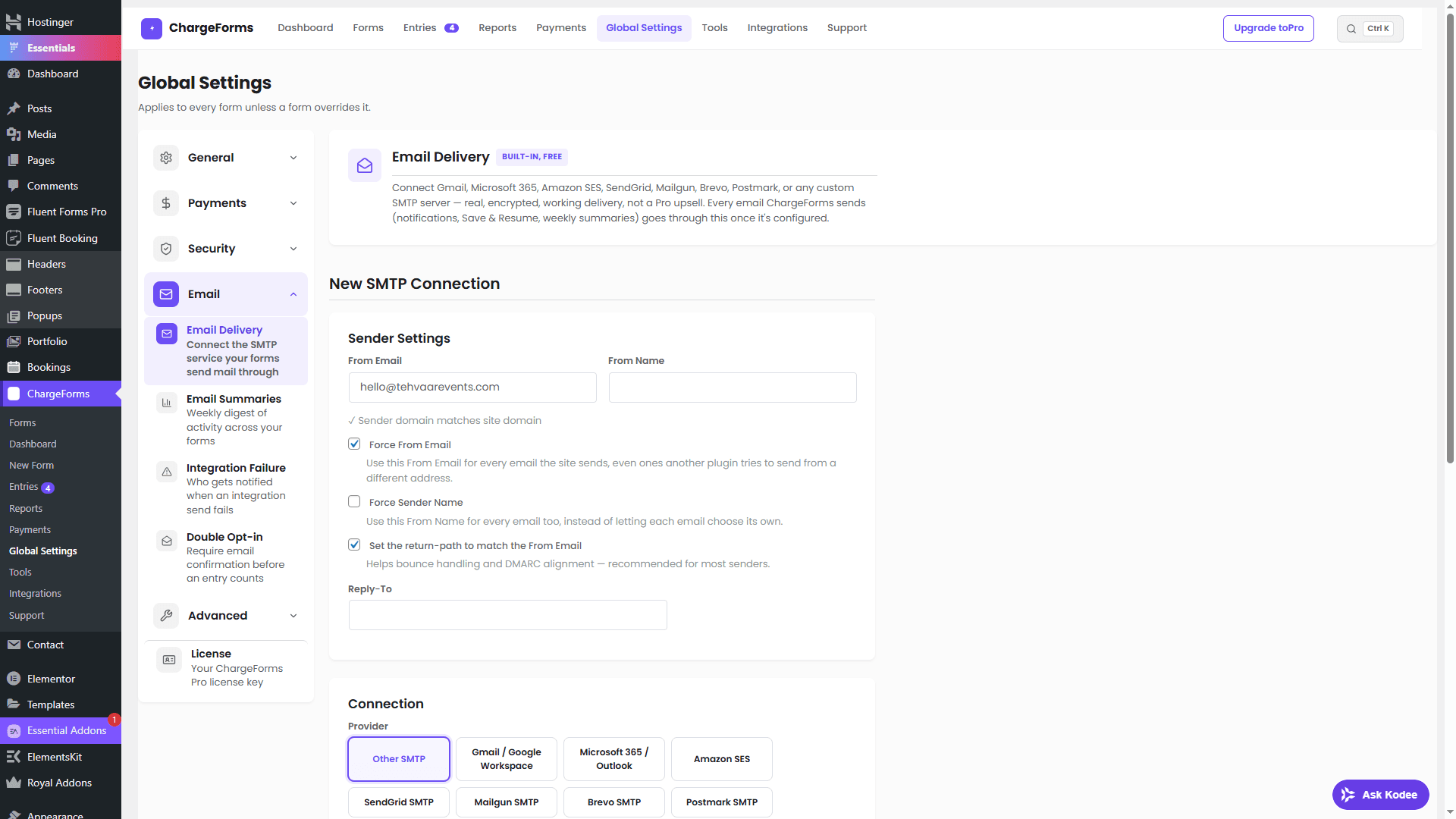The height and width of the screenshot is (819, 1456).
Task: Click the Elementor icon in sidebar
Action: [x=14, y=679]
